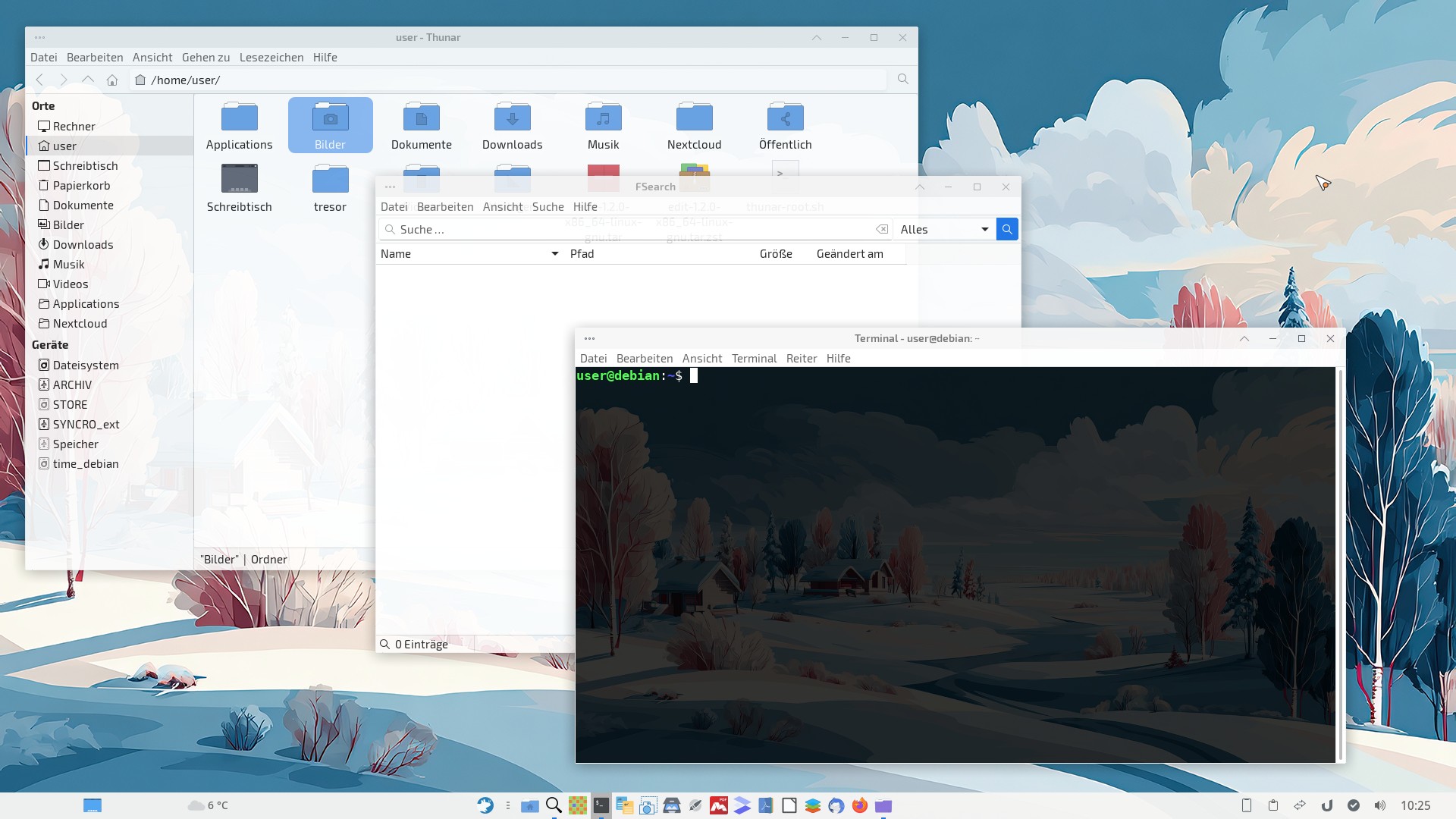This screenshot has height=819, width=1456.
Task: Click the Name column sort arrow
Action: point(554,254)
